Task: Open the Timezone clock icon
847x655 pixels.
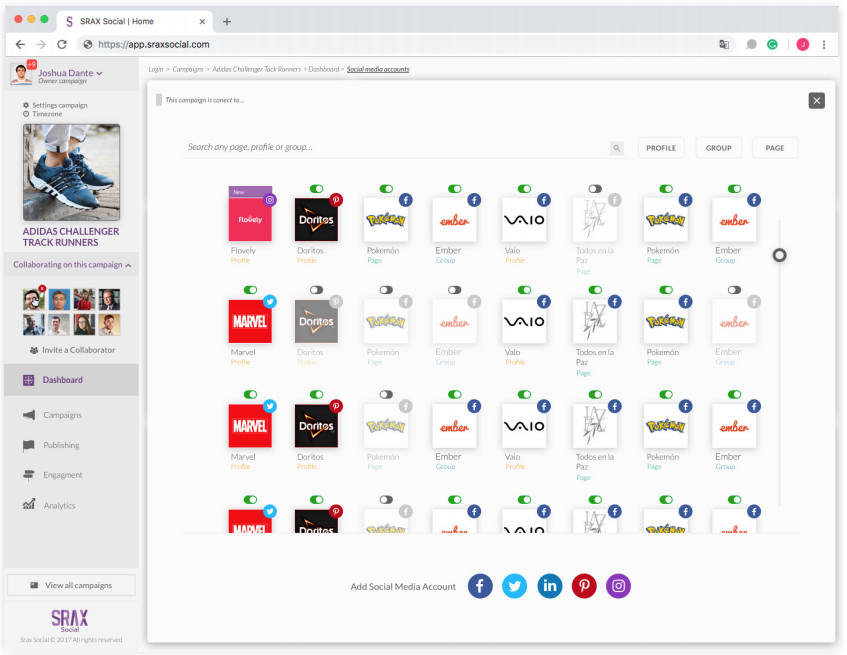Action: pos(26,114)
